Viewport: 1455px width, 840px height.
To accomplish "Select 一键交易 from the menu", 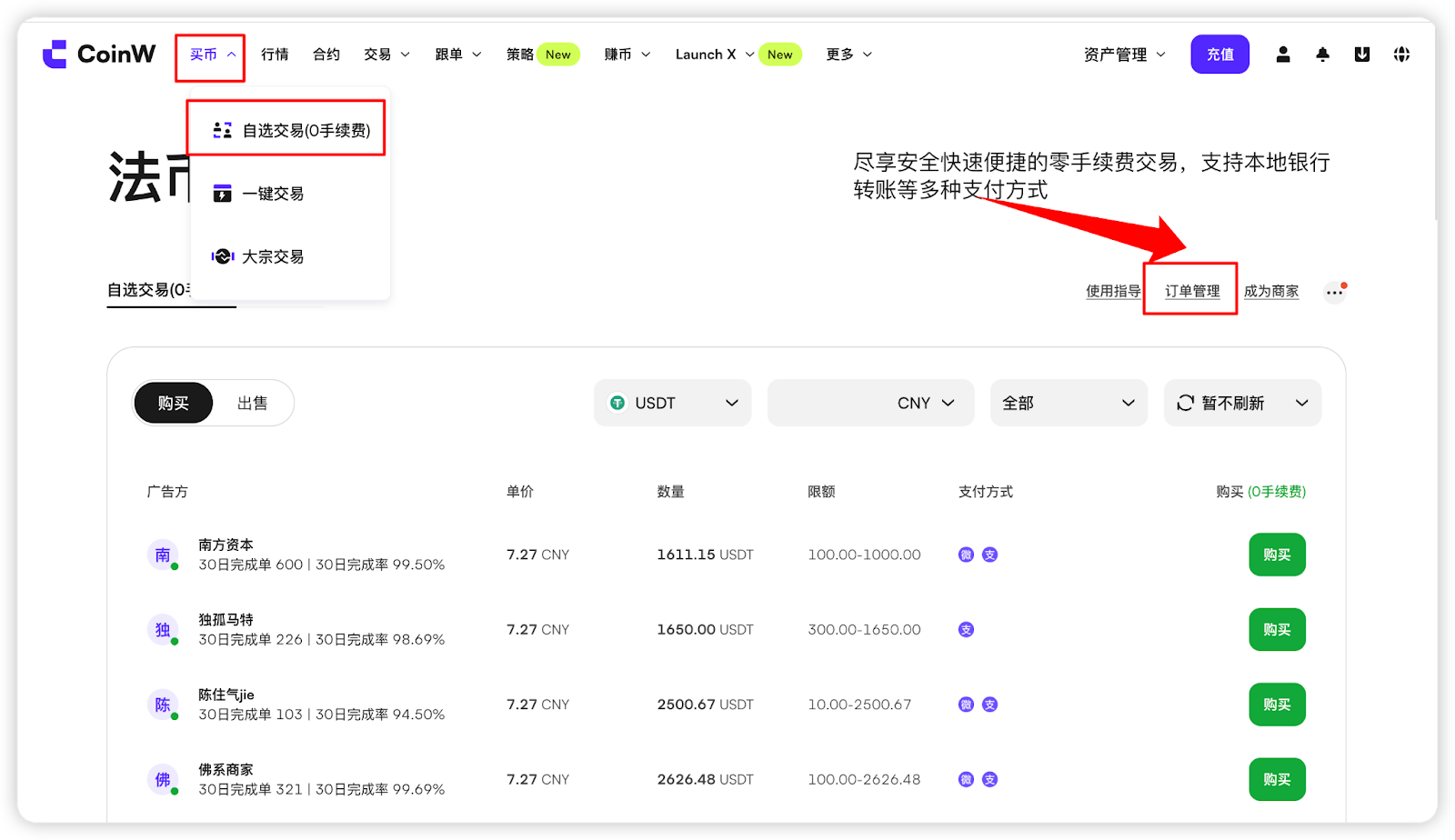I will click(x=291, y=194).
